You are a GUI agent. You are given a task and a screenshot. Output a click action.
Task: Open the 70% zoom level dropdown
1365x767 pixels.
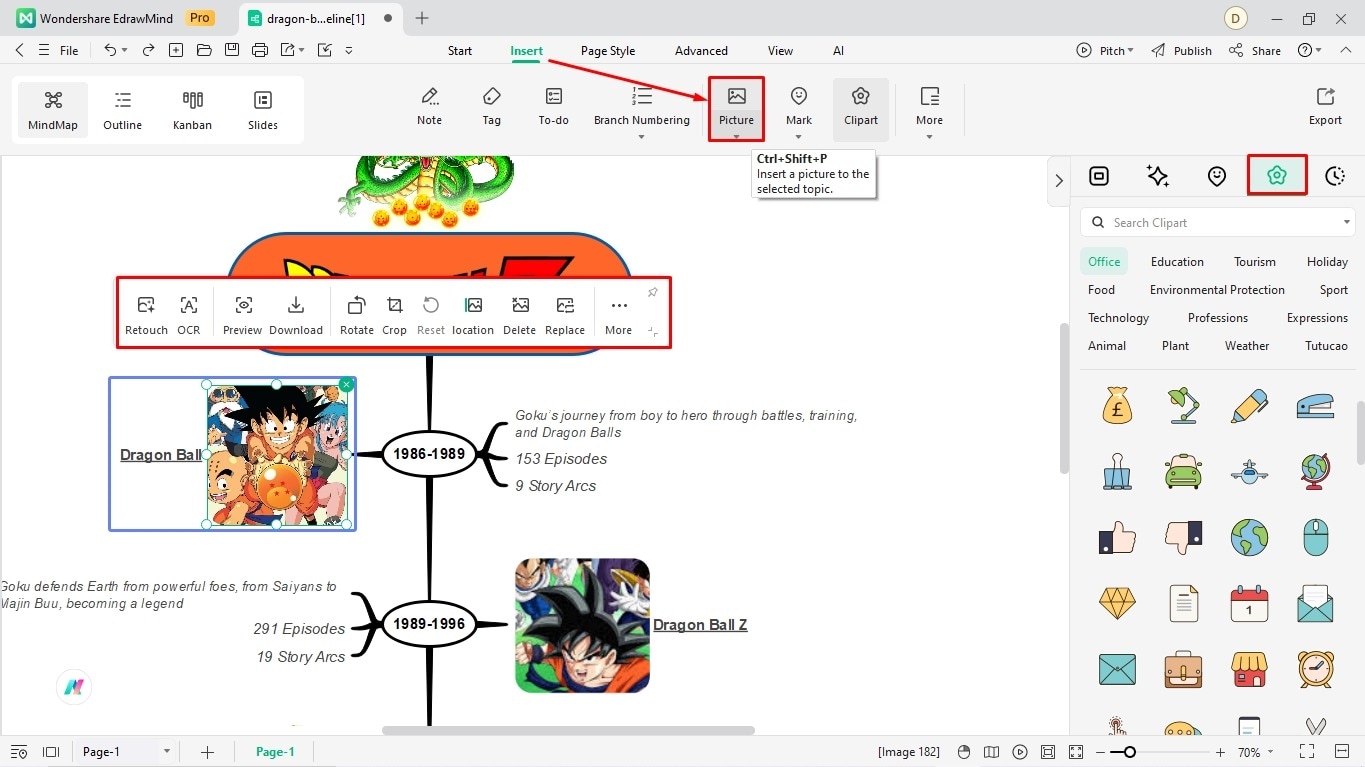click(1256, 752)
